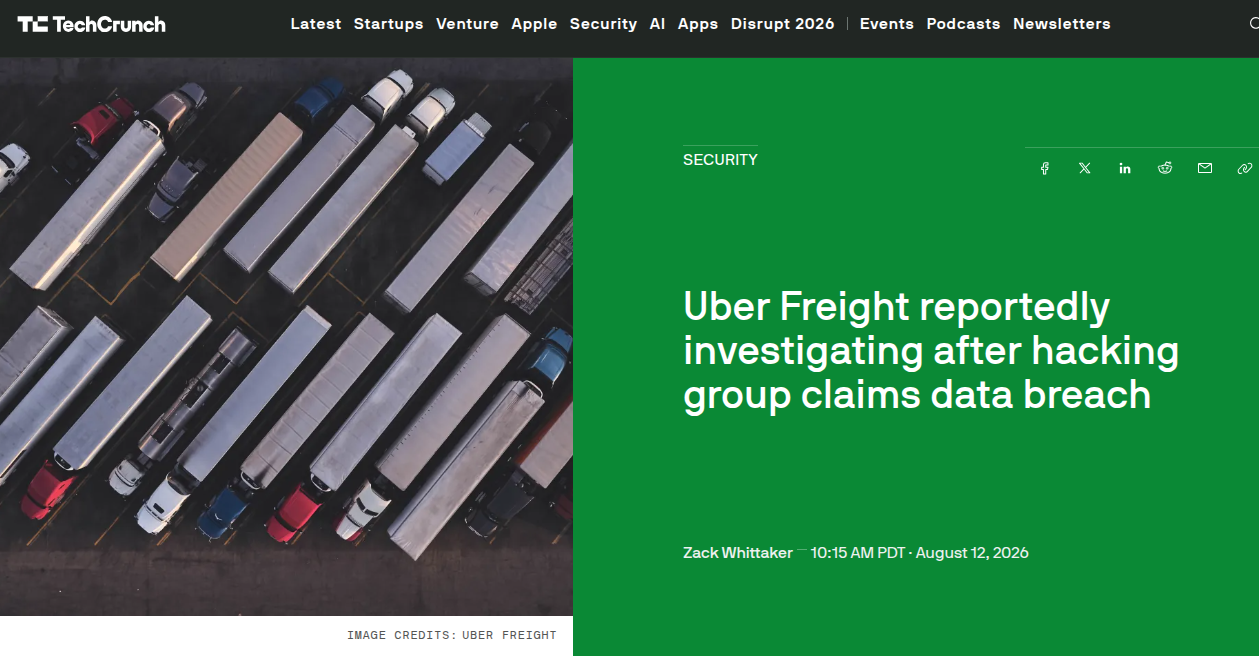Select Apple in navigation bar
Screen dimensions: 1259x669
click(x=534, y=24)
